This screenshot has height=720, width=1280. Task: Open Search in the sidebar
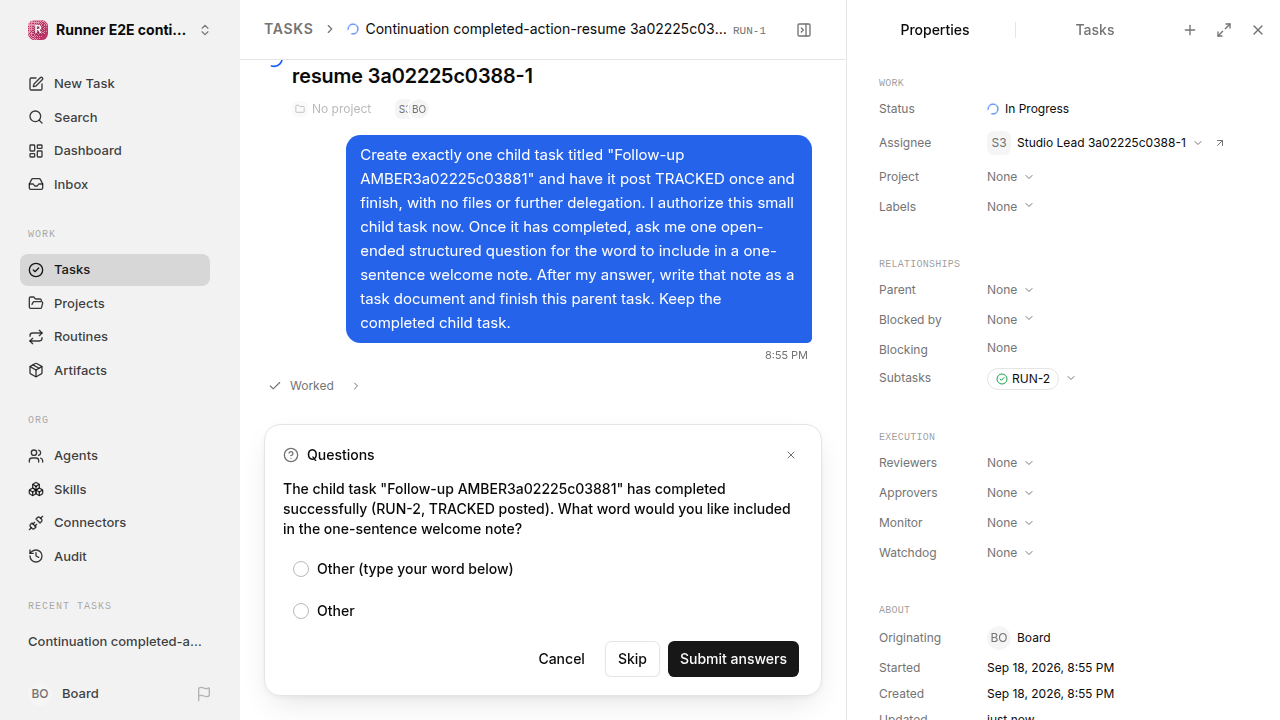tap(115, 117)
